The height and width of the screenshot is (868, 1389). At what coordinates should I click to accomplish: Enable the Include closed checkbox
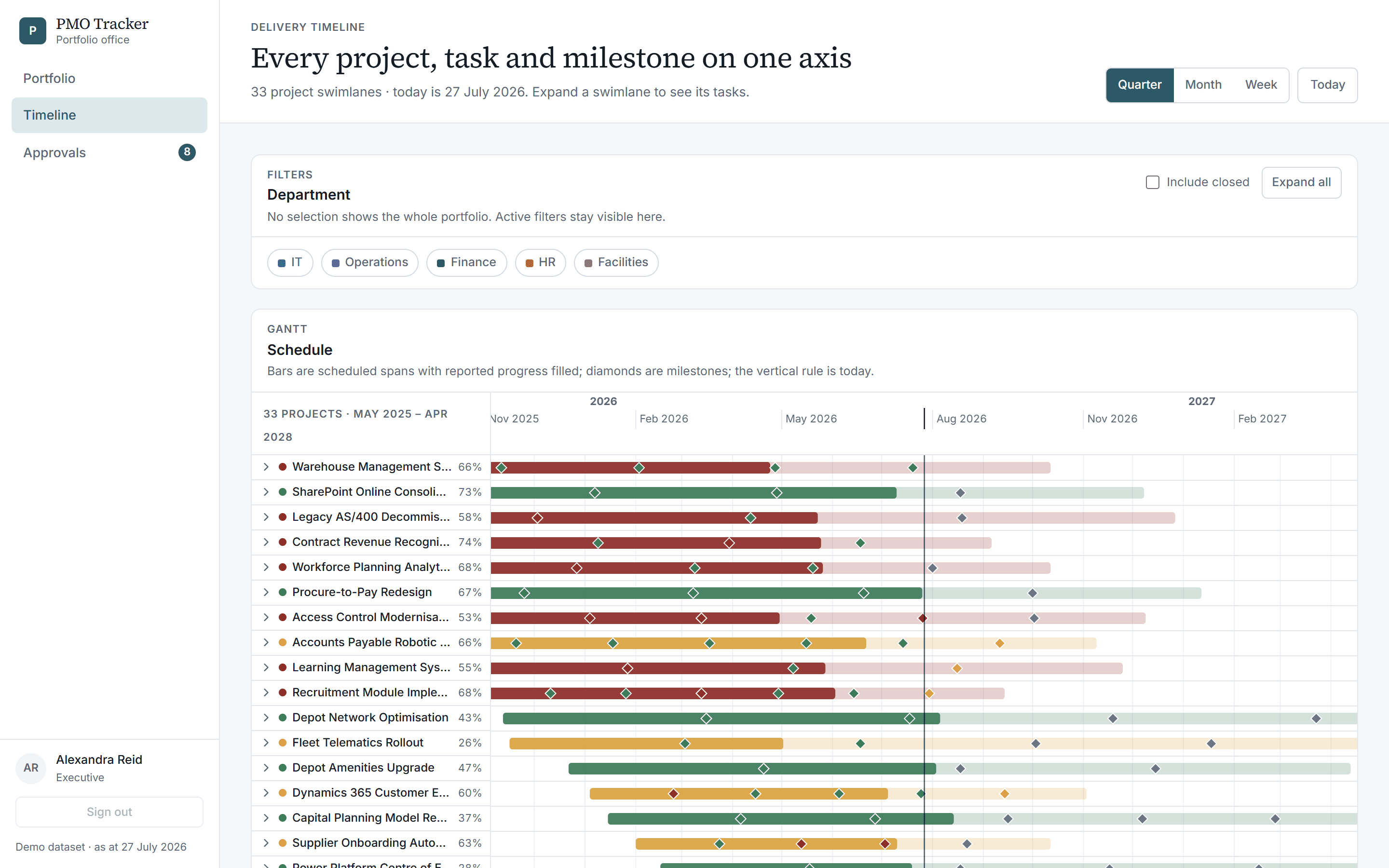[x=1152, y=182]
